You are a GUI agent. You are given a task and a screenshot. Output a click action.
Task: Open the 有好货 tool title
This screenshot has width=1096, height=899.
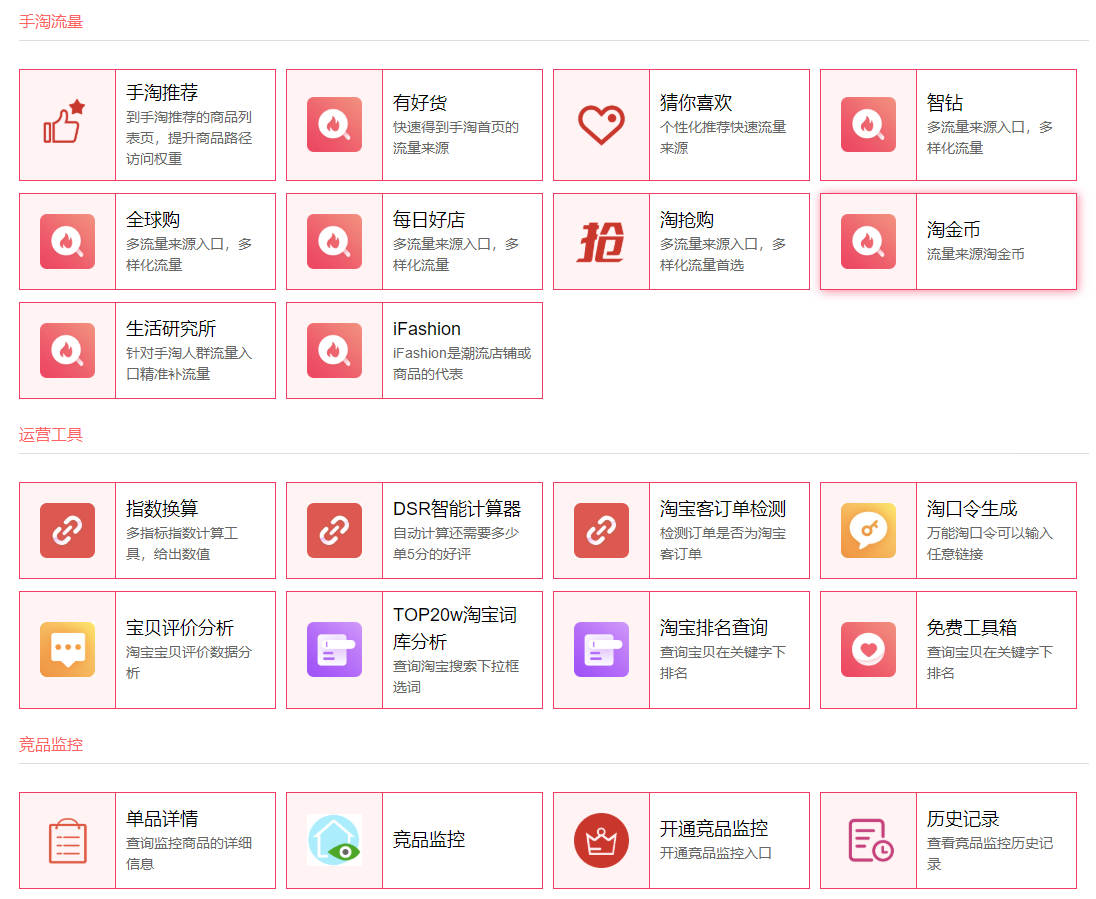[420, 103]
